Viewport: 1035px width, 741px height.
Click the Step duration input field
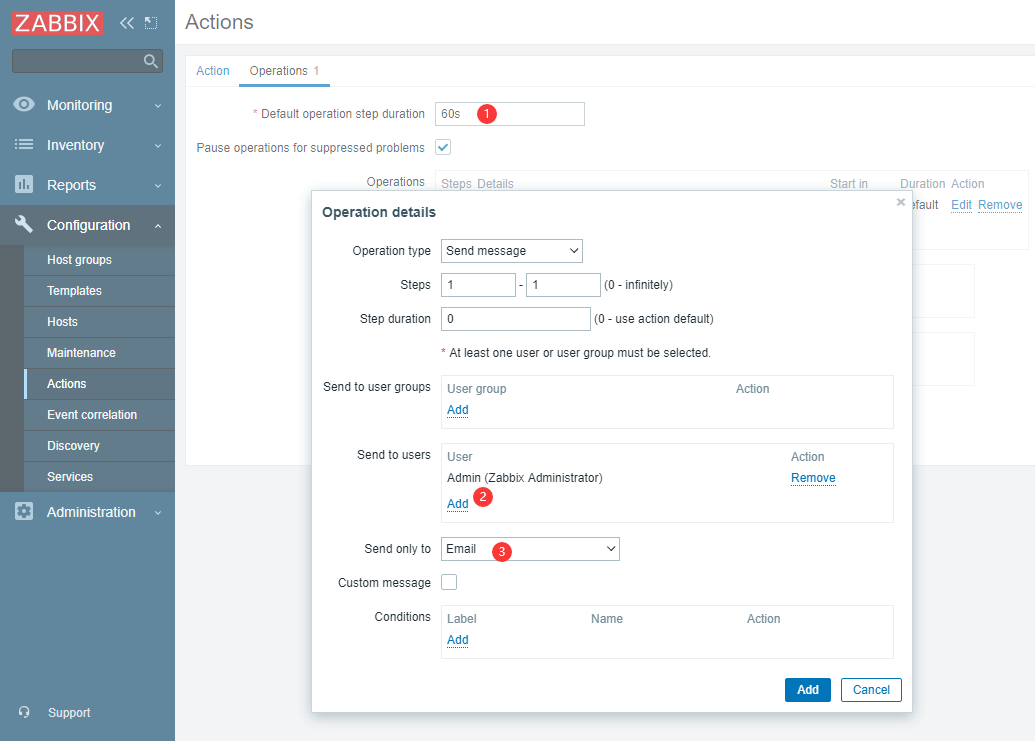pyautogui.click(x=515, y=319)
